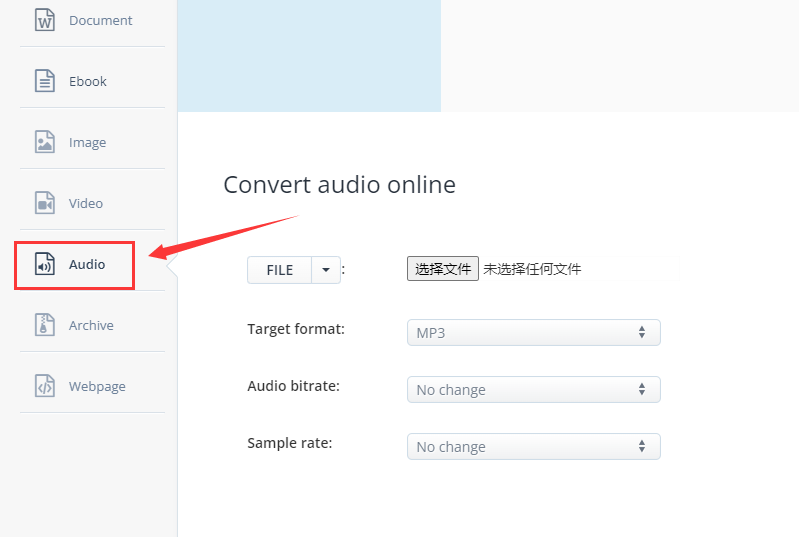Open the Document converter category
Screen dimensions: 799x537
[100, 20]
